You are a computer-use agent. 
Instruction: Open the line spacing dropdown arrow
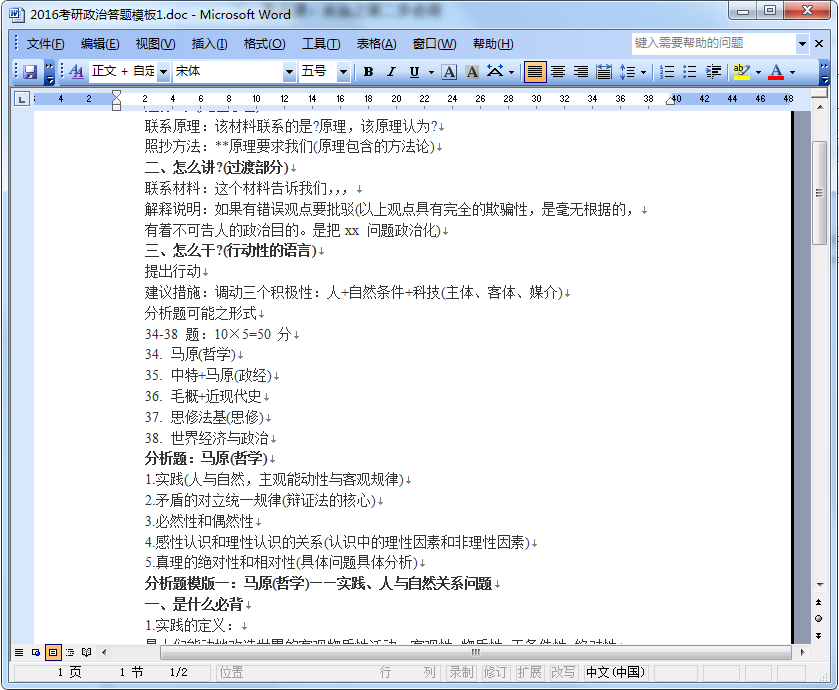[x=643, y=72]
